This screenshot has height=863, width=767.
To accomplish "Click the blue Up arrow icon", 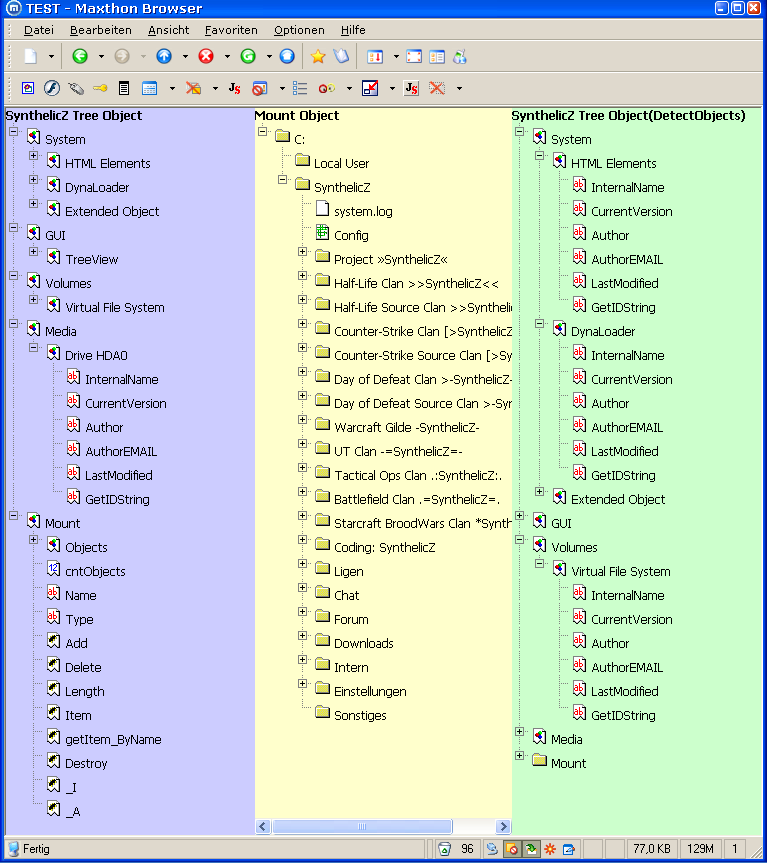I will coord(164,56).
